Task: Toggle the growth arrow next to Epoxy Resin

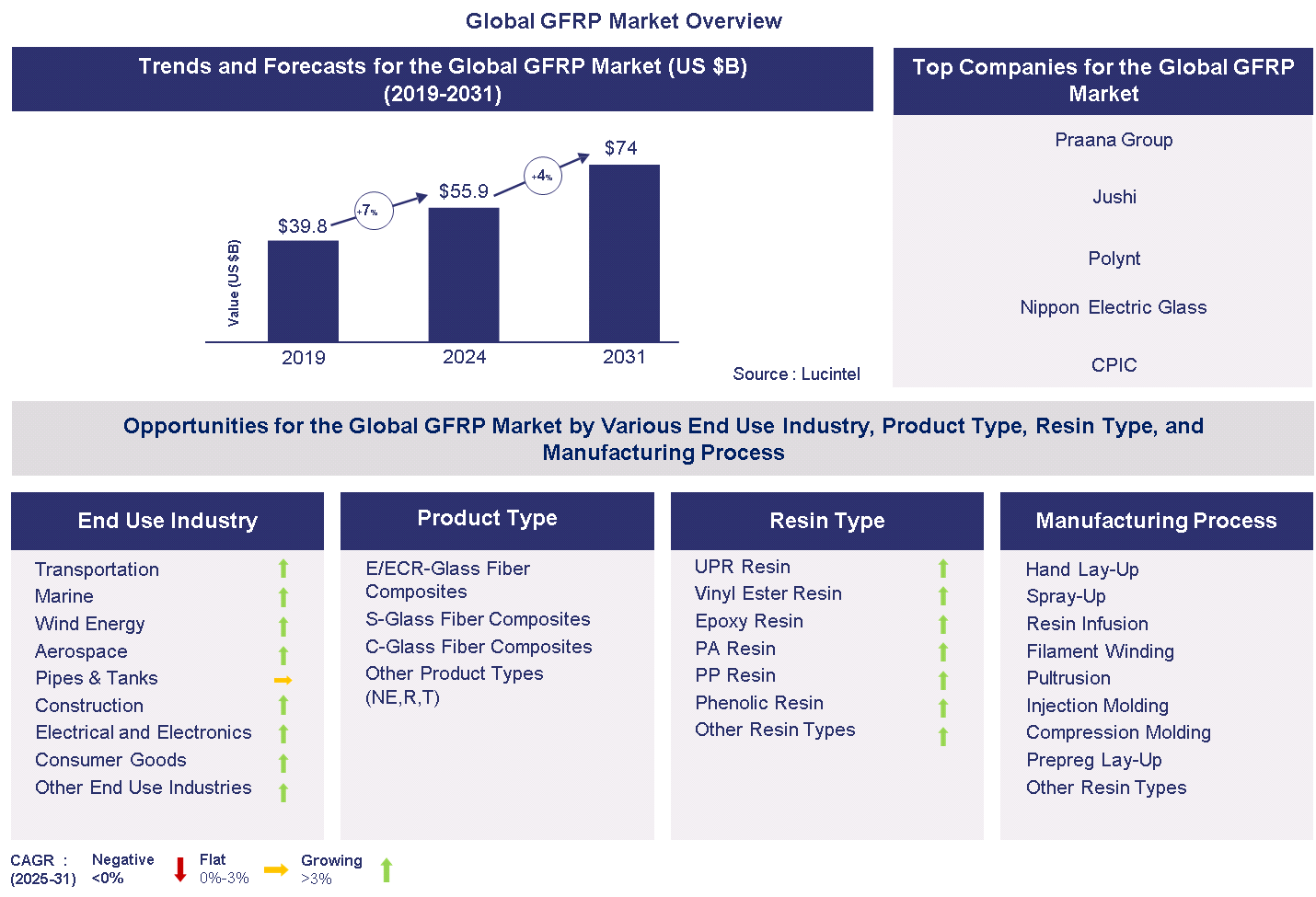Action: (942, 623)
